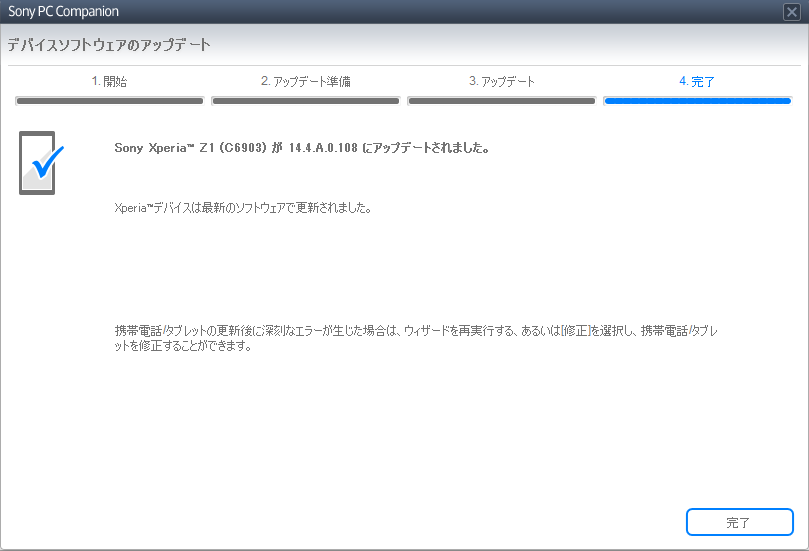Image resolution: width=809 pixels, height=551 pixels.
Task: Click the デバイスソフトウェアのアップデート heading
Action: click(x=109, y=45)
